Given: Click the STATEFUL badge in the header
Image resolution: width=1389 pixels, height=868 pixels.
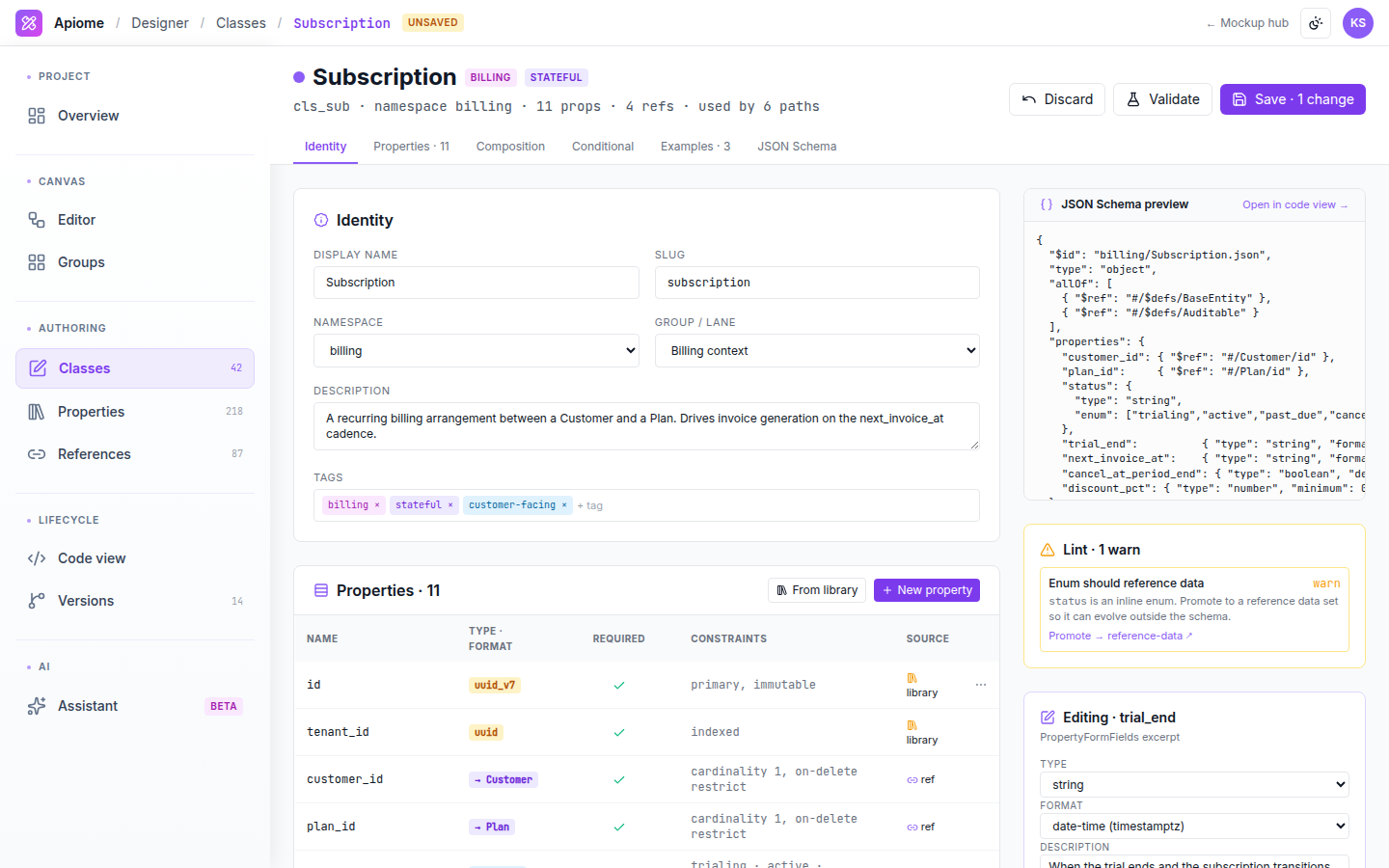Looking at the screenshot, I should 557,77.
